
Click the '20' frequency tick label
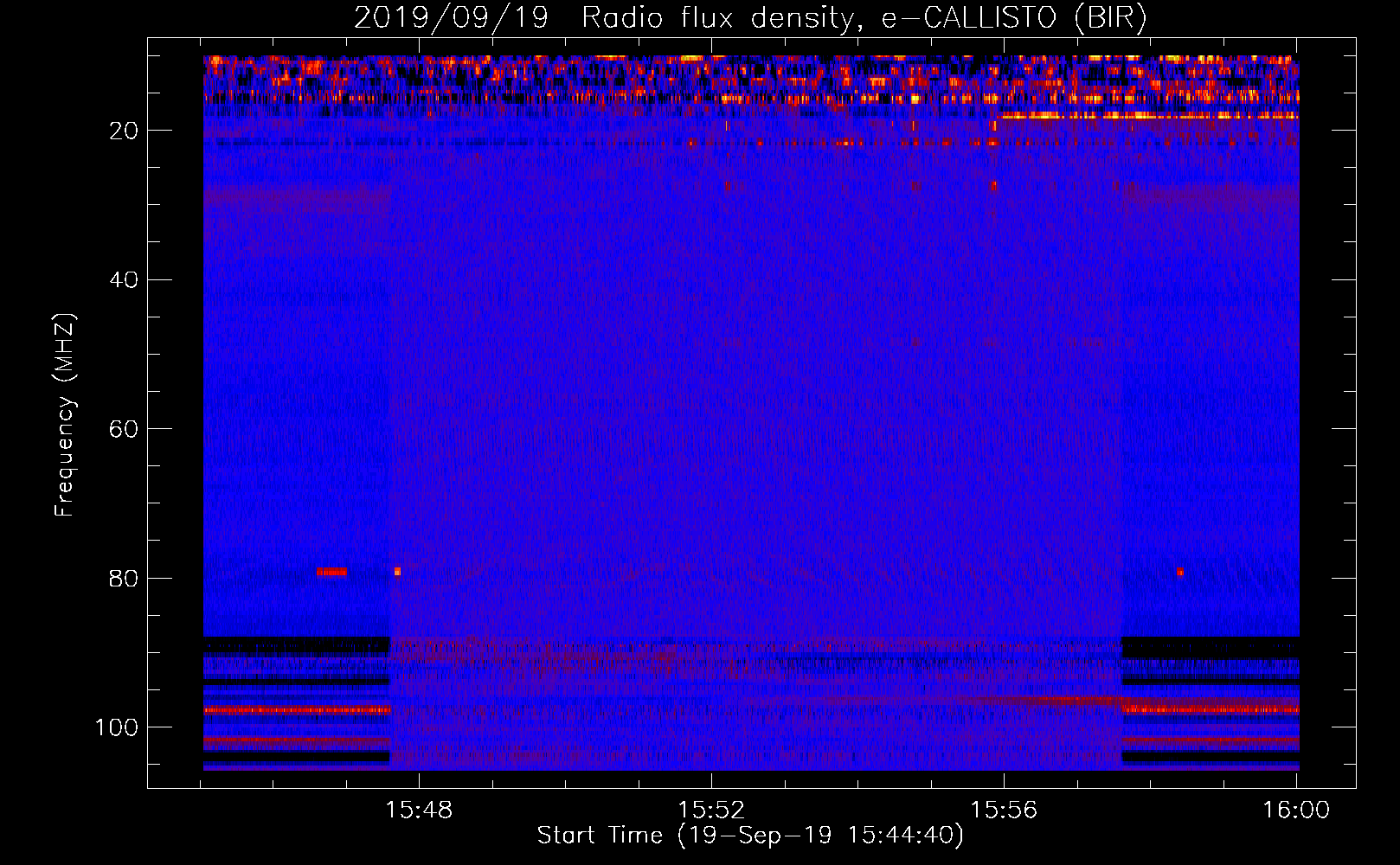125,131
